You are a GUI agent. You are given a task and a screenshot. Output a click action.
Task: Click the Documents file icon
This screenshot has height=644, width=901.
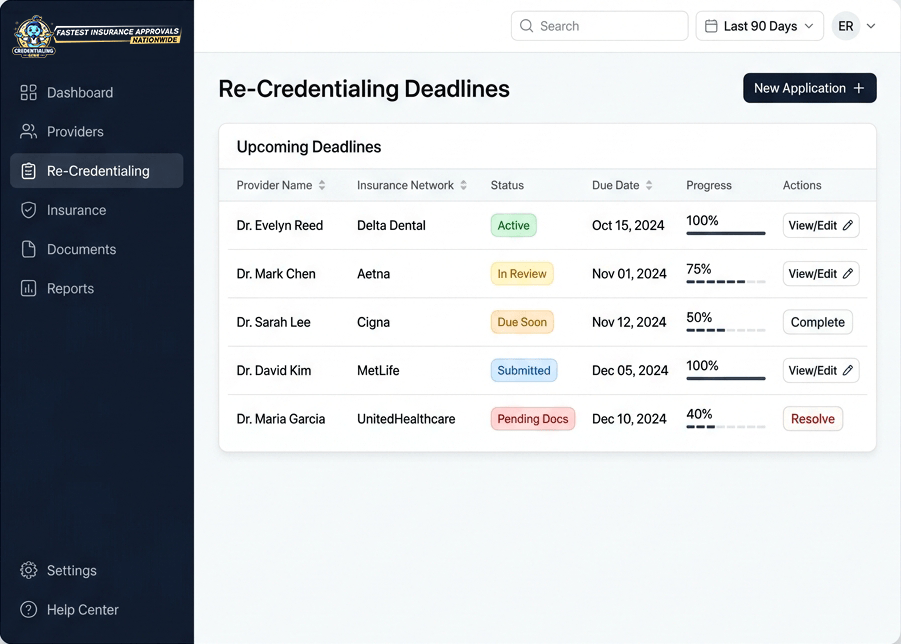[28, 249]
